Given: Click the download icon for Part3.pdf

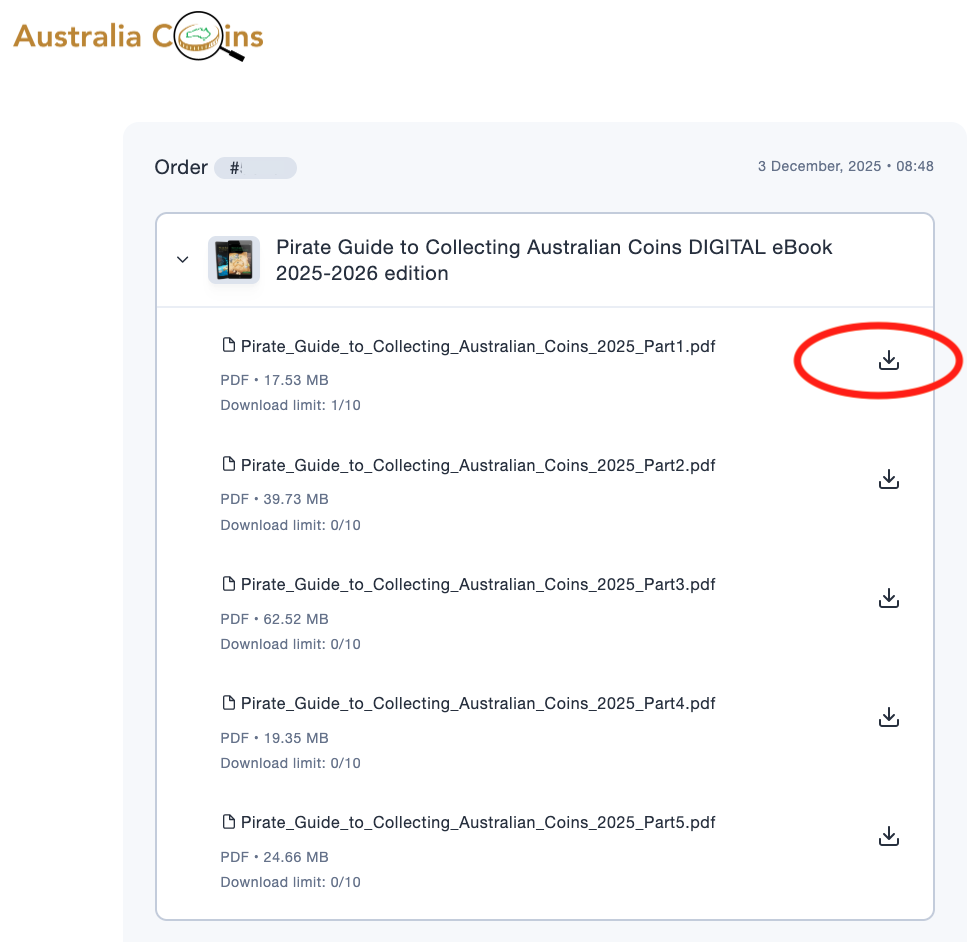Looking at the screenshot, I should pos(888,598).
